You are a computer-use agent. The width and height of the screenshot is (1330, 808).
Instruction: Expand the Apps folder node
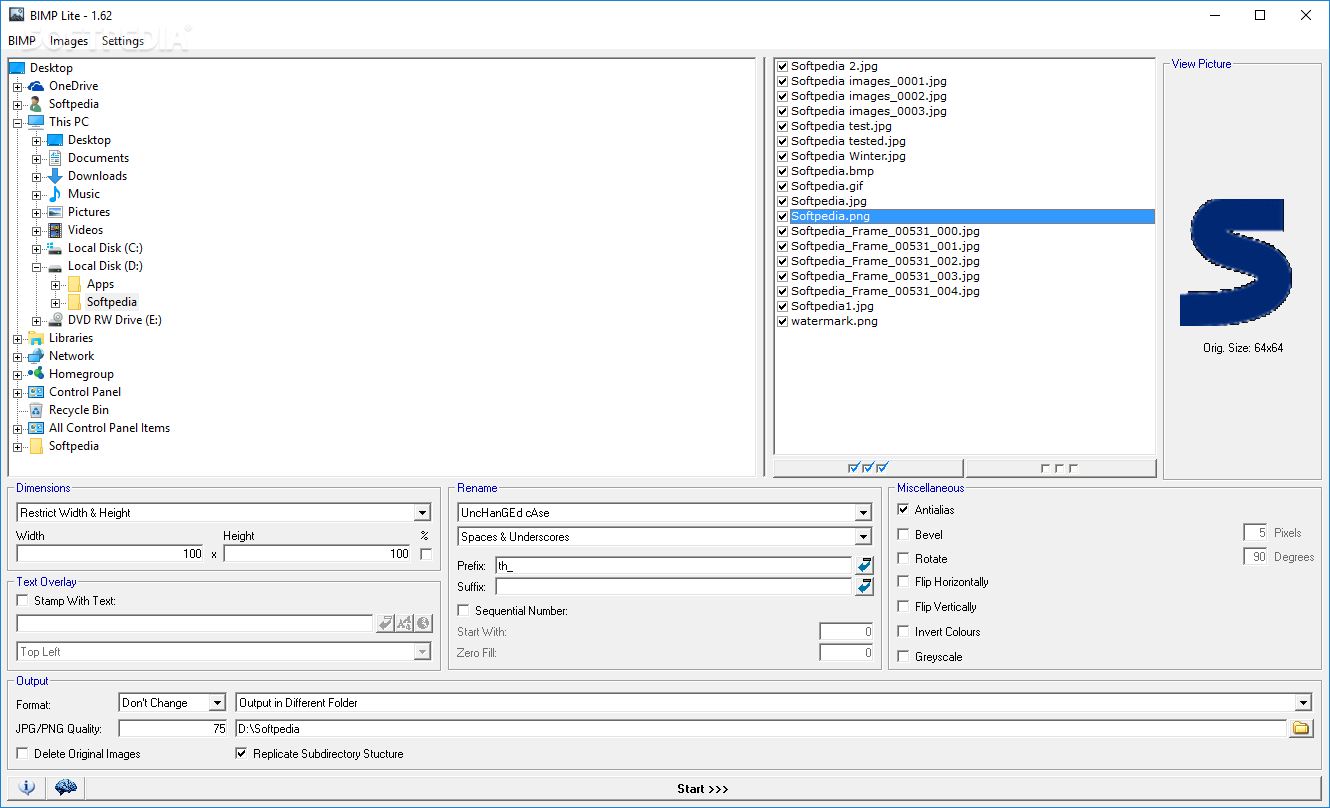pos(56,285)
